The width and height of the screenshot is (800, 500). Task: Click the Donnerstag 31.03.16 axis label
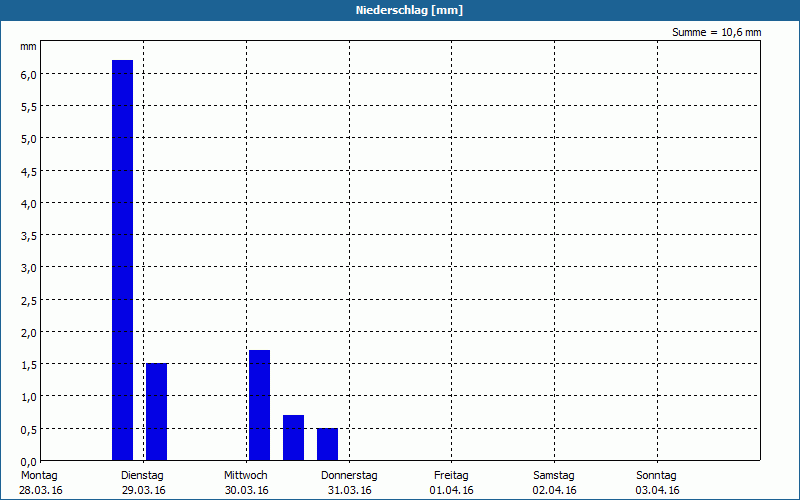349,483
